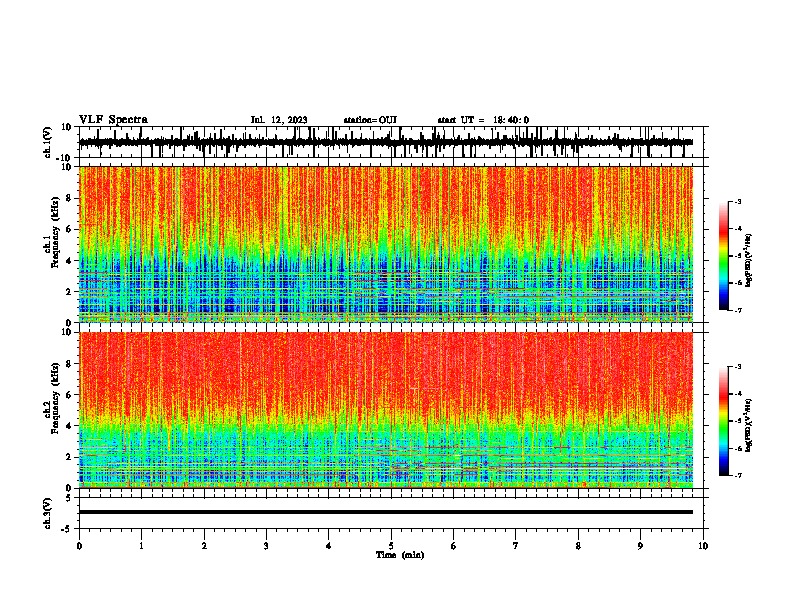The width and height of the screenshot is (792, 612).
Task: Click the ch.2 color bar log(PSD) label
Action: (x=748, y=425)
